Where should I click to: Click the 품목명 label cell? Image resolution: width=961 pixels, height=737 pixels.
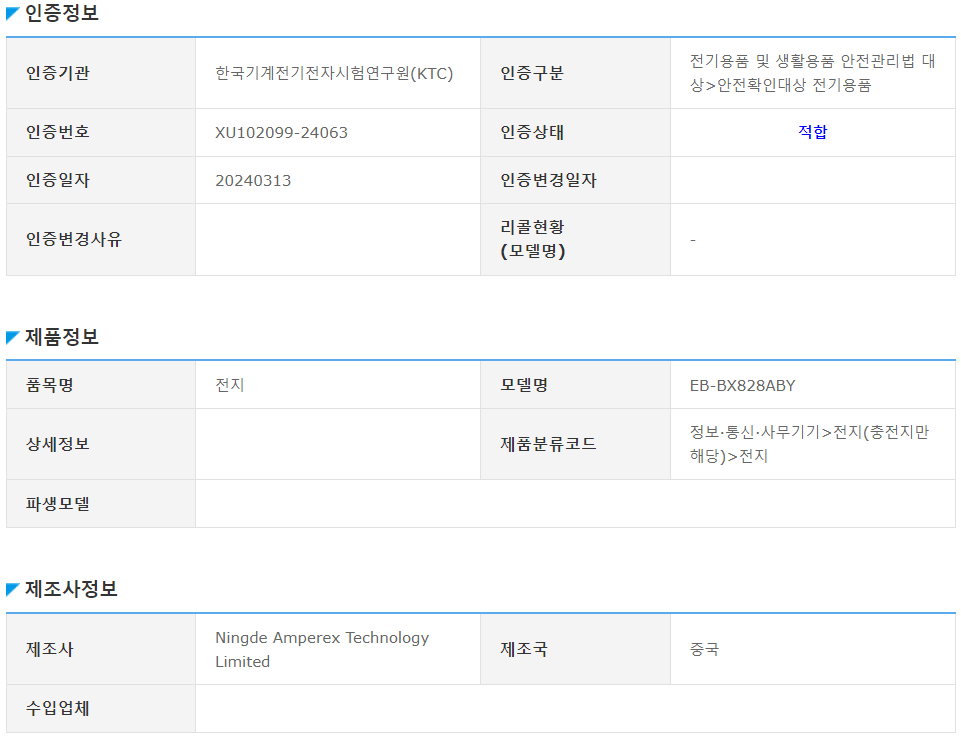[x=101, y=385]
